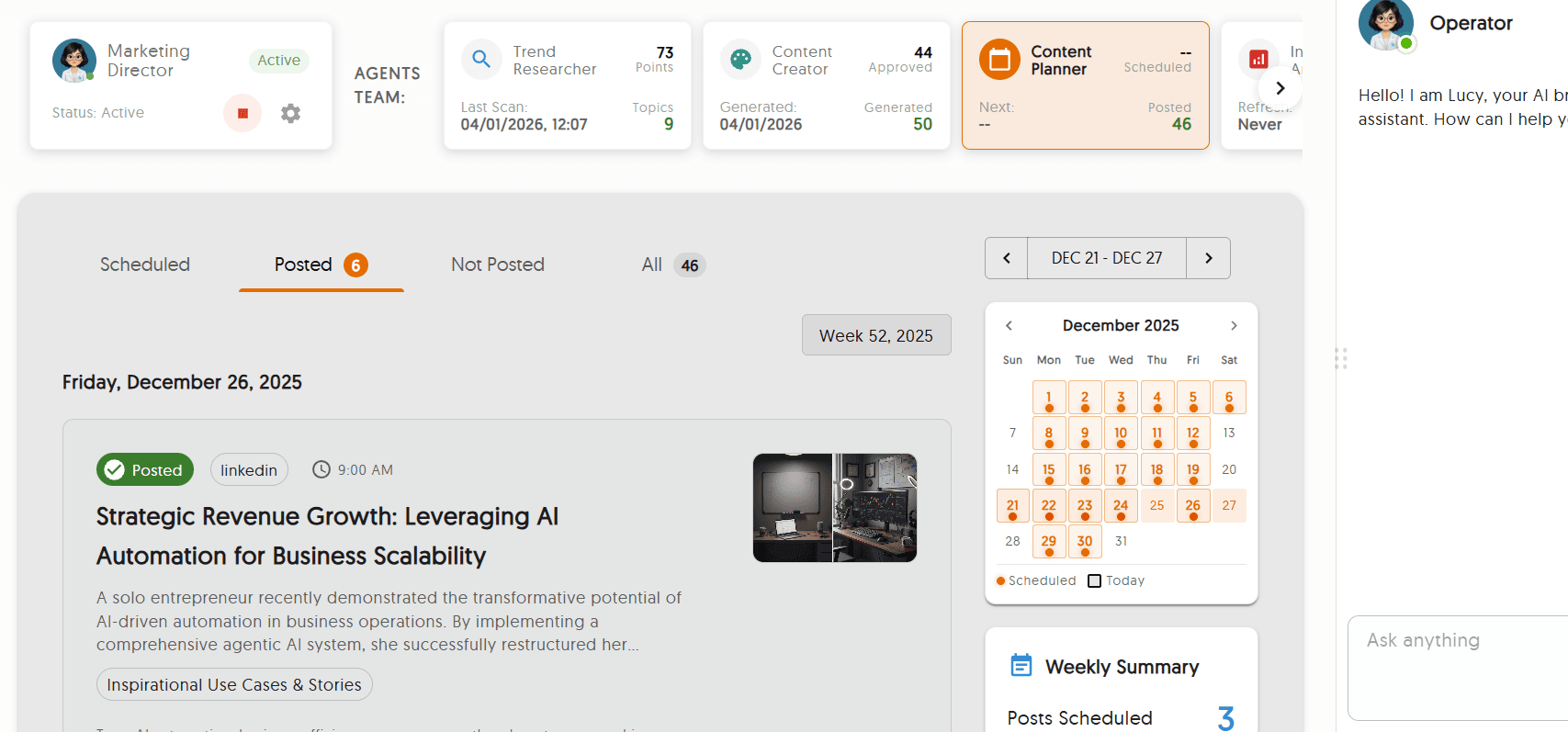Image resolution: width=1568 pixels, height=732 pixels.
Task: Select December 1 in the calendar
Action: pos(1049,398)
